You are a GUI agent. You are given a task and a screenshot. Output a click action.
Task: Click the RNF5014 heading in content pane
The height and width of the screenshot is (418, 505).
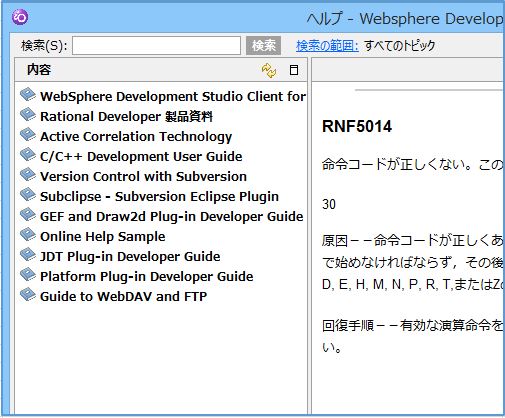point(357,126)
